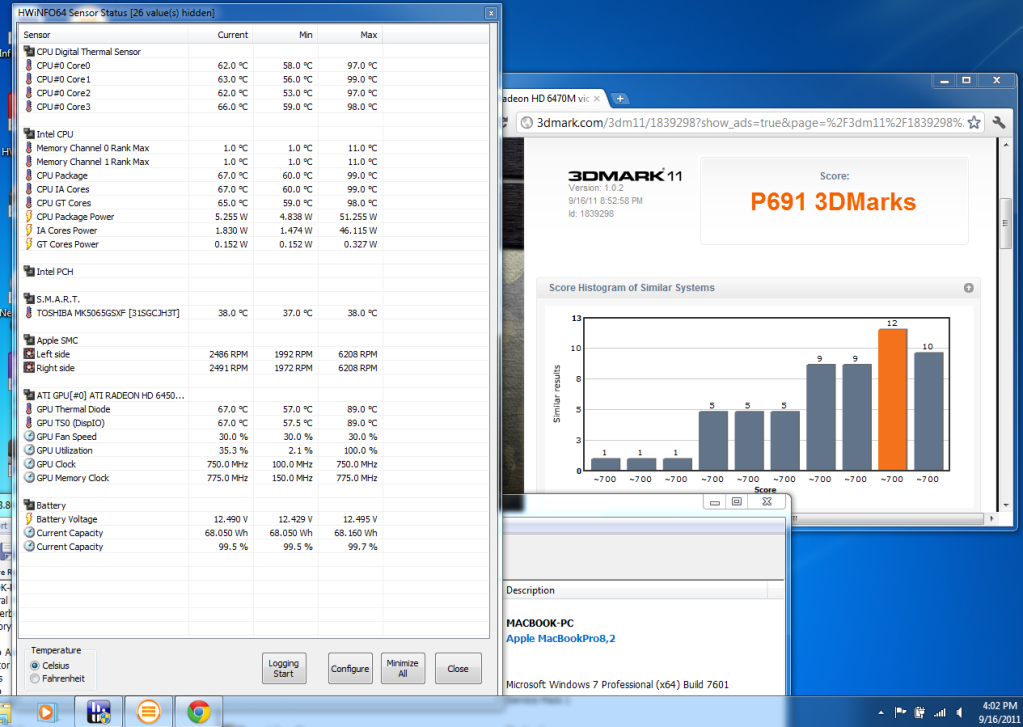Click the fan icon of Left side
The image size is (1023, 727).
(x=29, y=354)
